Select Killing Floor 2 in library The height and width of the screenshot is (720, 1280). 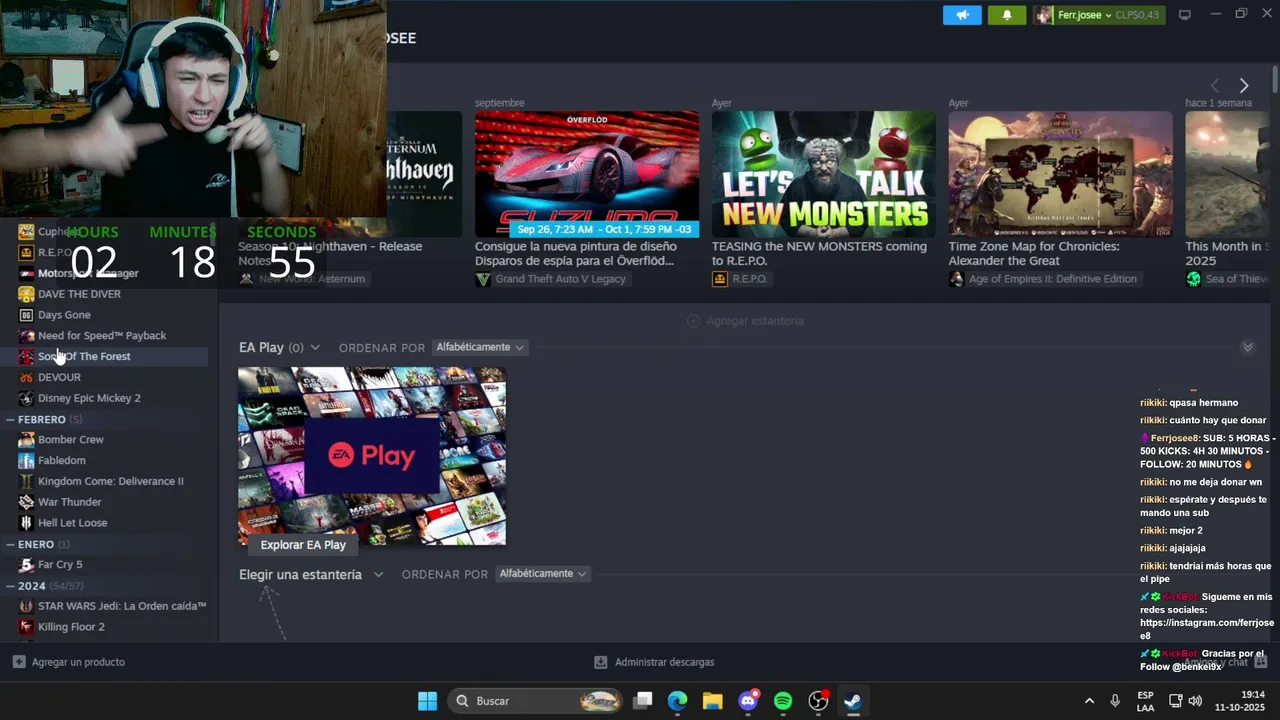pyautogui.click(x=71, y=627)
